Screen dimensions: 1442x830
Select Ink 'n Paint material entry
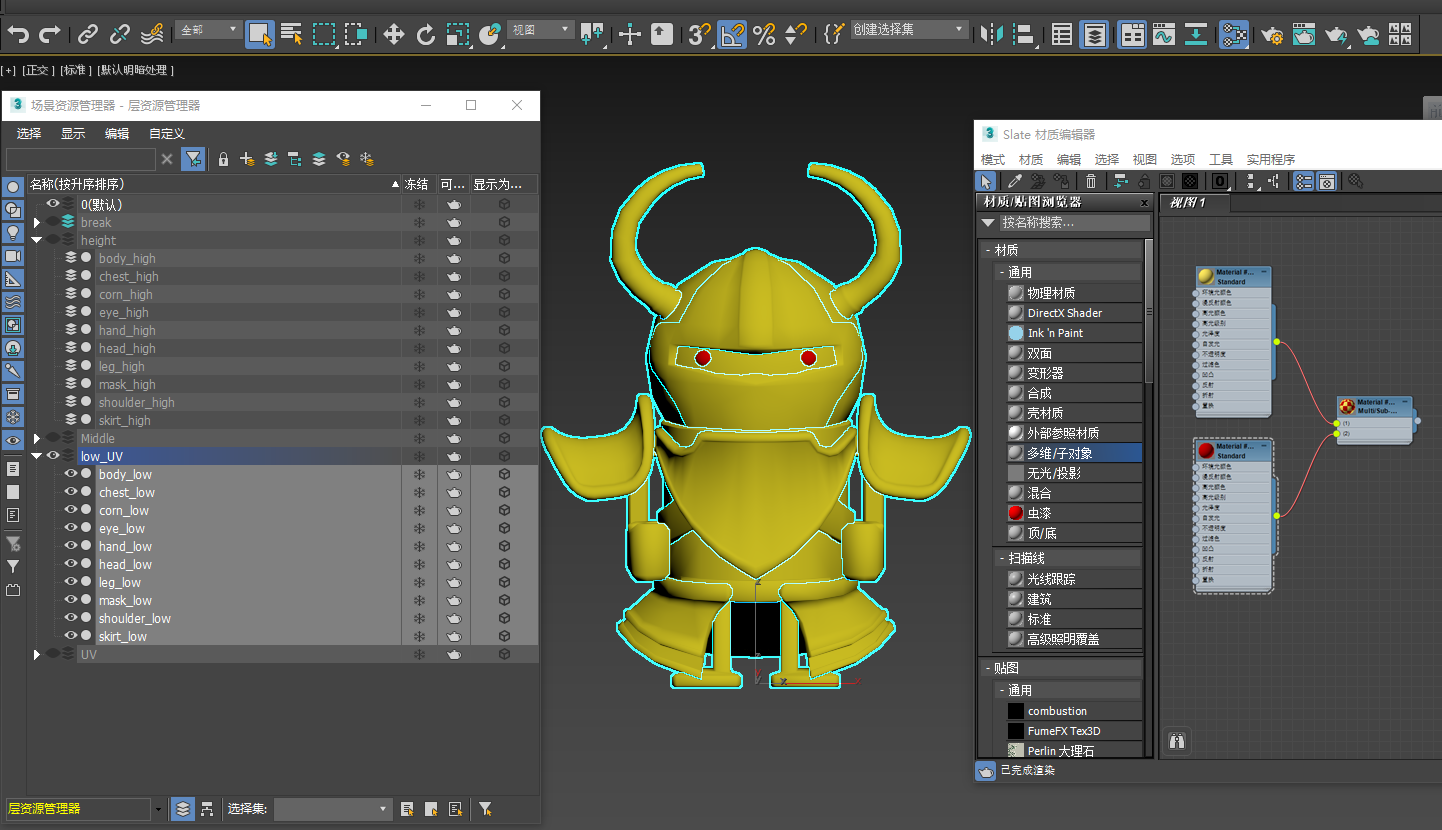pos(1055,333)
